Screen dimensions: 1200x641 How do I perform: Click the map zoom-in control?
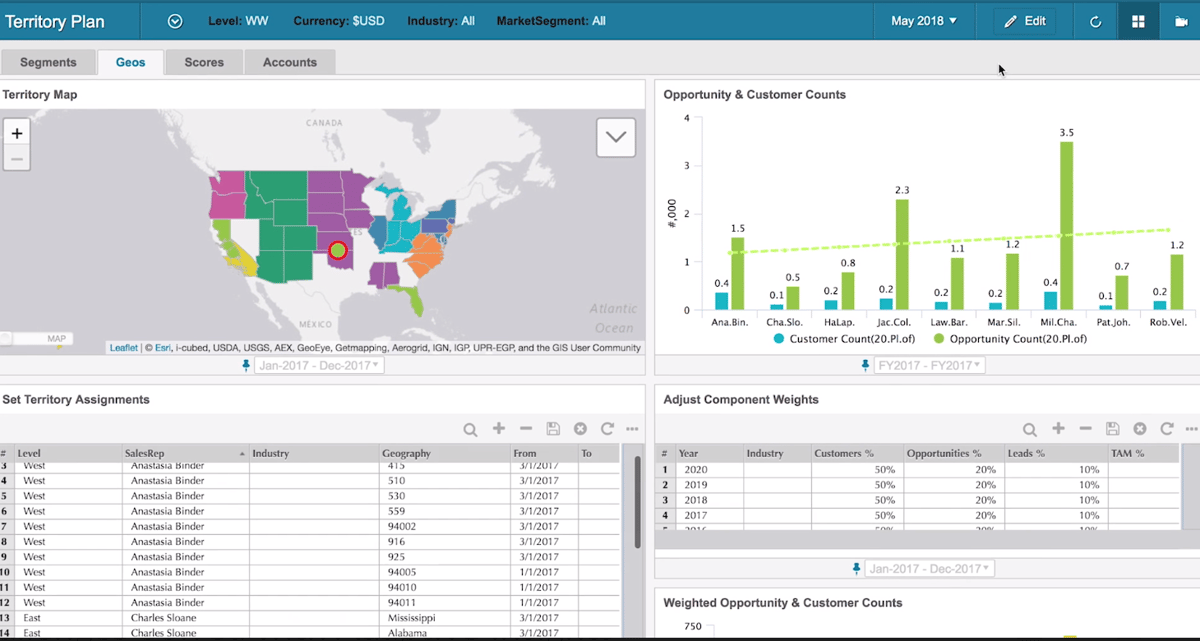coord(15,131)
